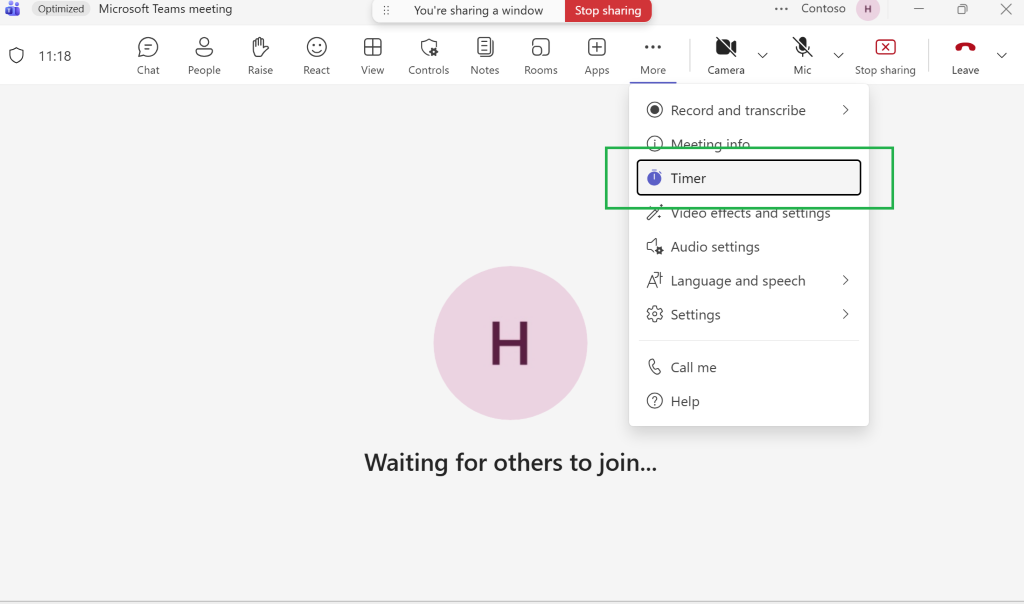Viewport: 1024px width, 604px height.
Task: Expand chevron beside Language and speech
Action: click(x=845, y=280)
